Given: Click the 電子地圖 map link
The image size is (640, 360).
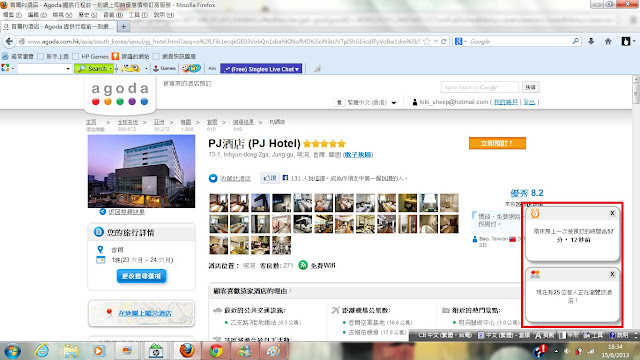Looking at the screenshot, I should click(358, 155).
